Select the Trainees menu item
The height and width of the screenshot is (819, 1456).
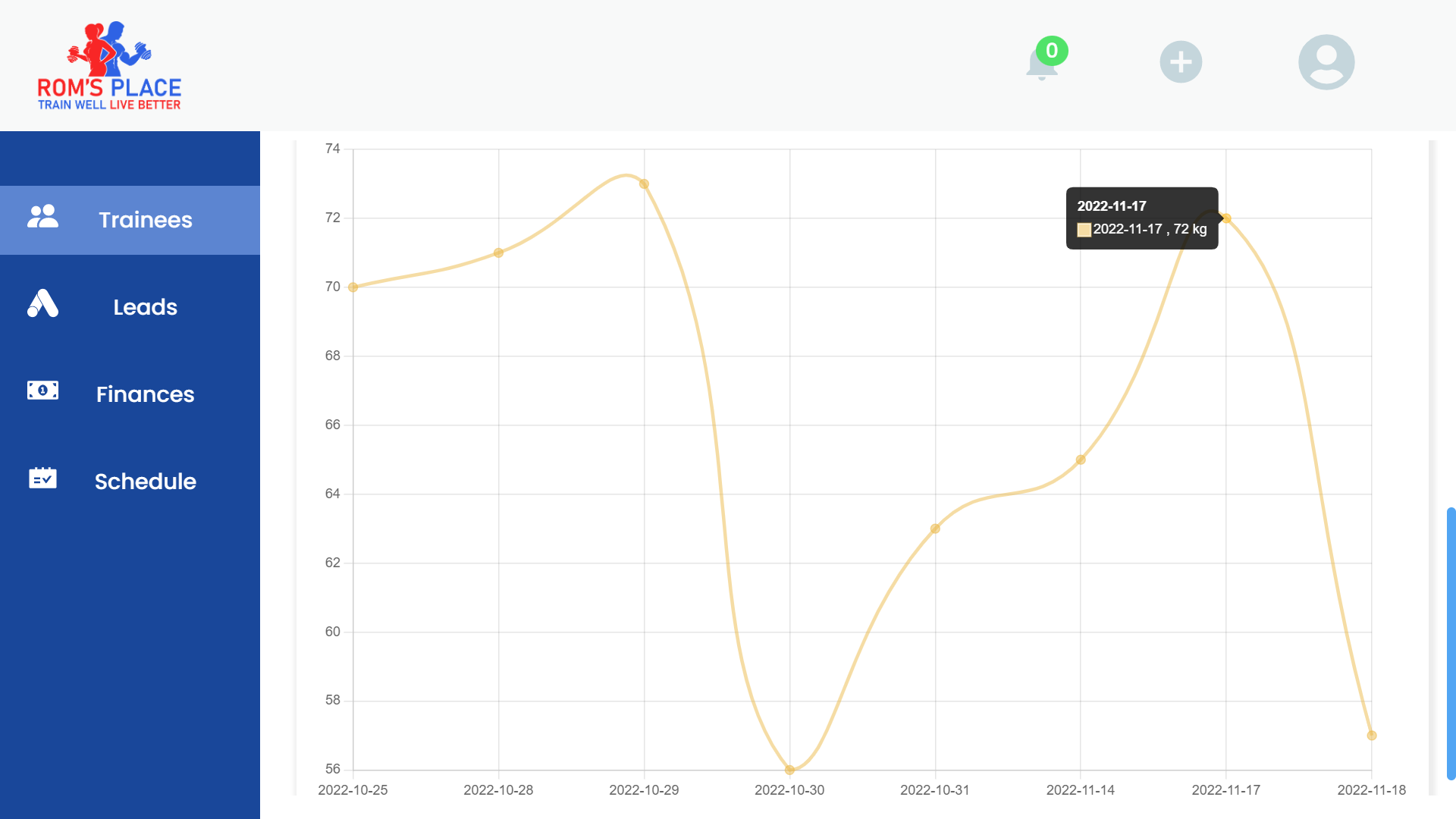click(x=130, y=220)
